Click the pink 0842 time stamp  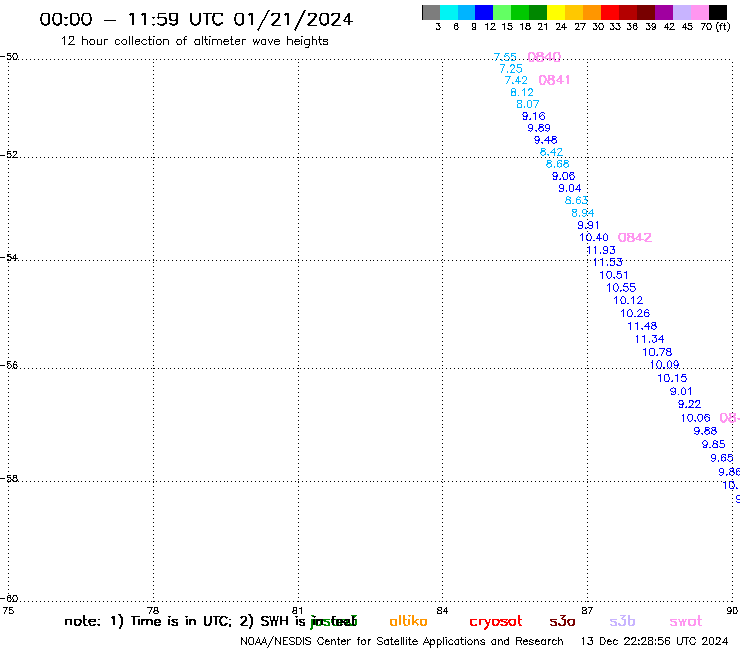(635, 237)
